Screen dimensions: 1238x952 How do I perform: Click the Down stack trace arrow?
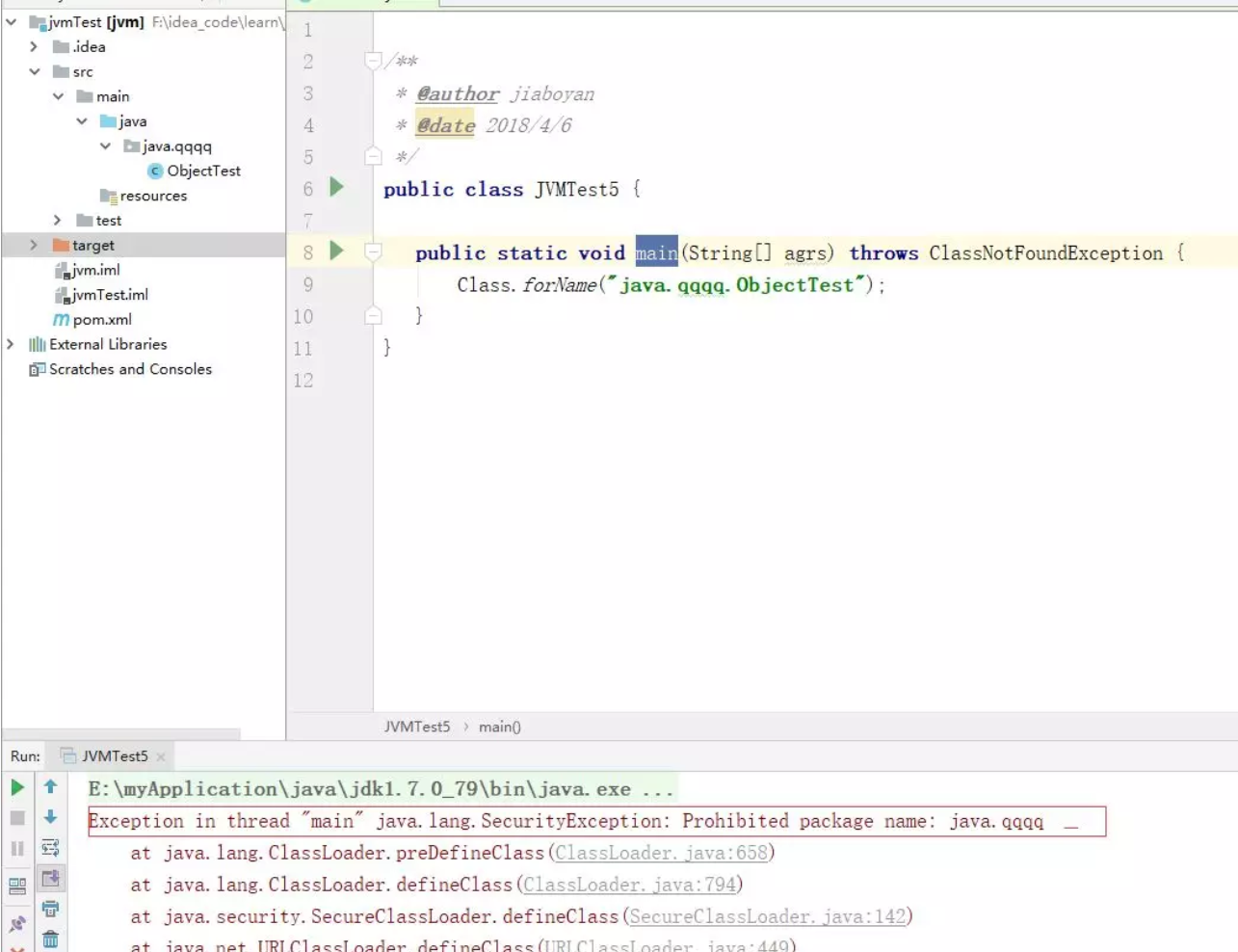[50, 817]
